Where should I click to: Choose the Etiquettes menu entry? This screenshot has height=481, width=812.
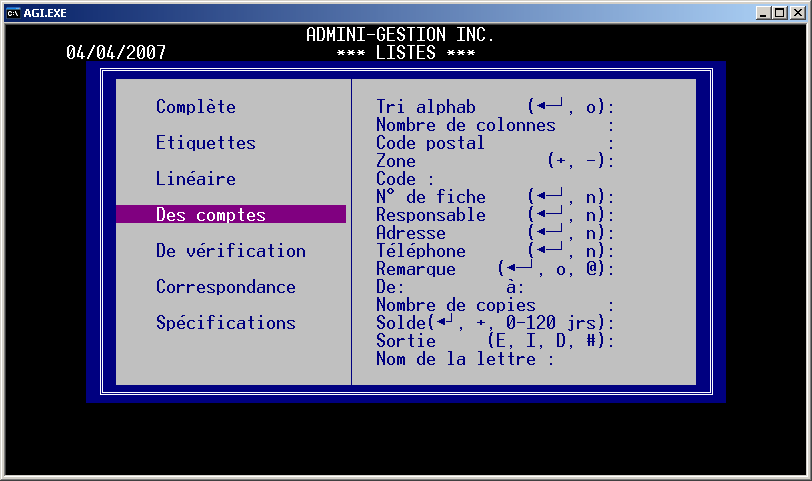click(x=206, y=143)
